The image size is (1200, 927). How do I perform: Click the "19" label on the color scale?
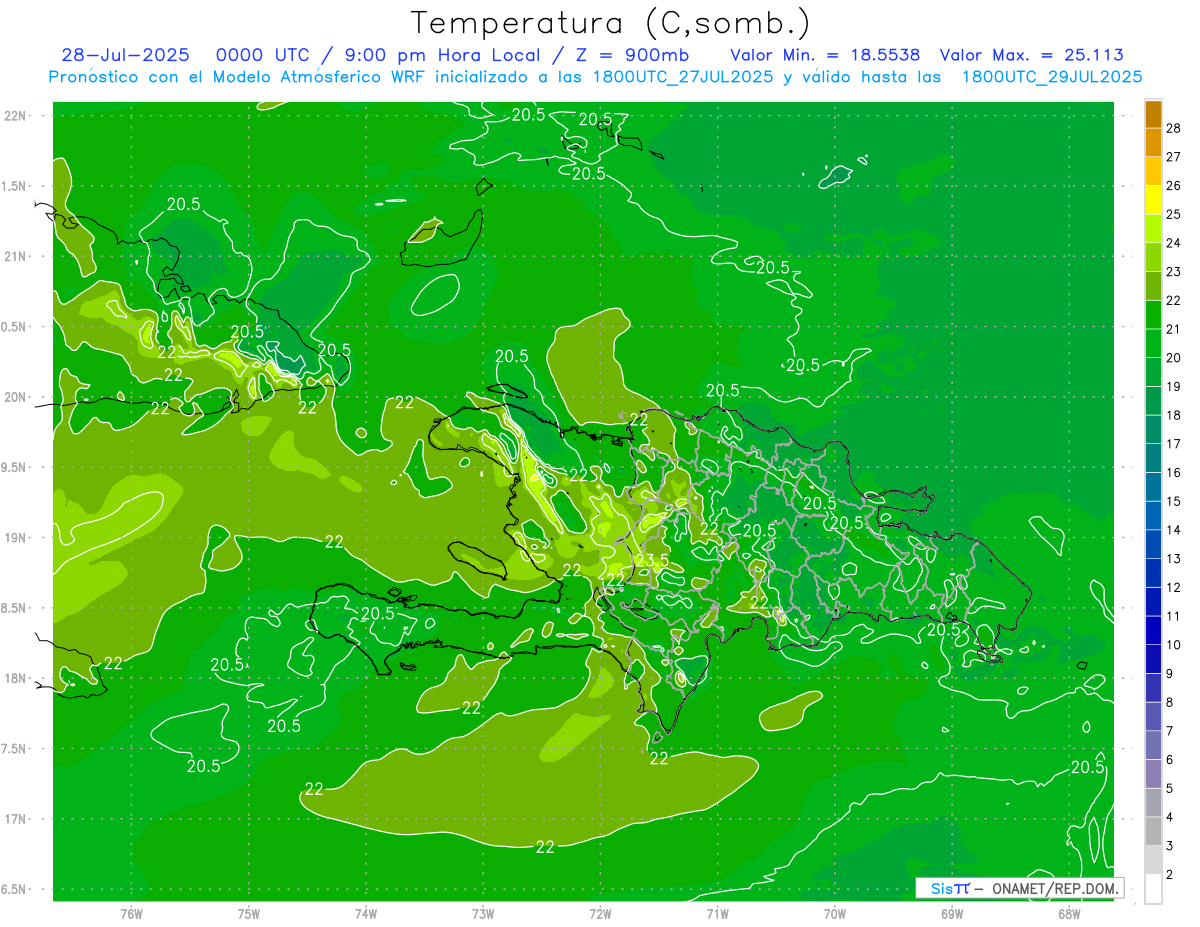(1176, 386)
